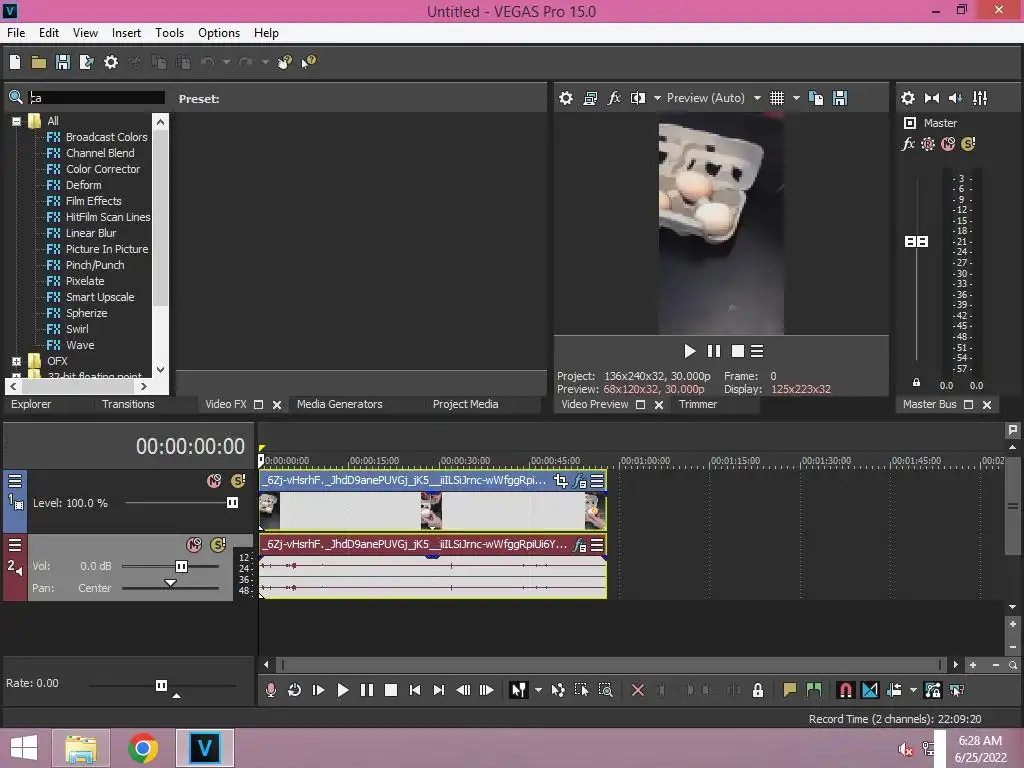Image resolution: width=1024 pixels, height=768 pixels.
Task: Copy preview snapshot to clipboard
Action: click(816, 98)
